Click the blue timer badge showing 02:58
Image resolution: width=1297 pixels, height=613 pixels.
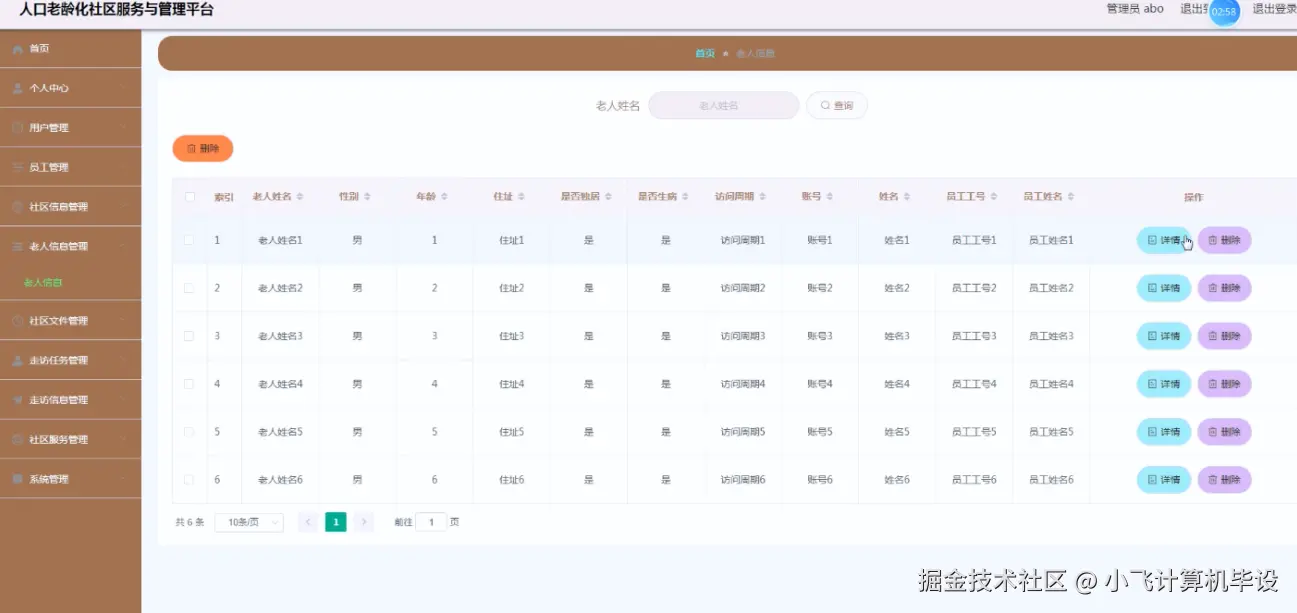coord(1224,12)
